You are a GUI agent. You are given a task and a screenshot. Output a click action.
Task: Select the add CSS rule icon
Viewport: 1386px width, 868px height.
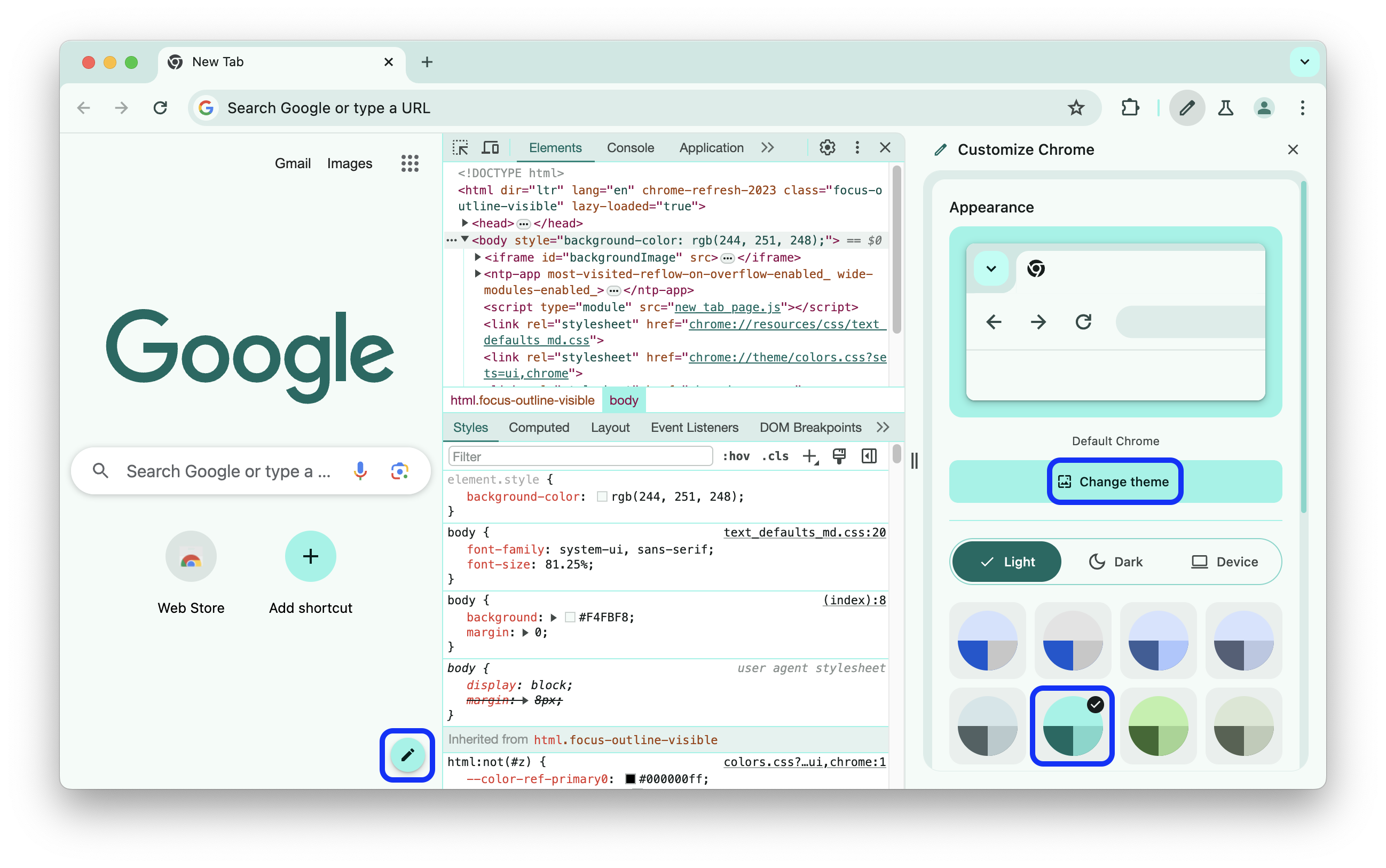tap(811, 457)
